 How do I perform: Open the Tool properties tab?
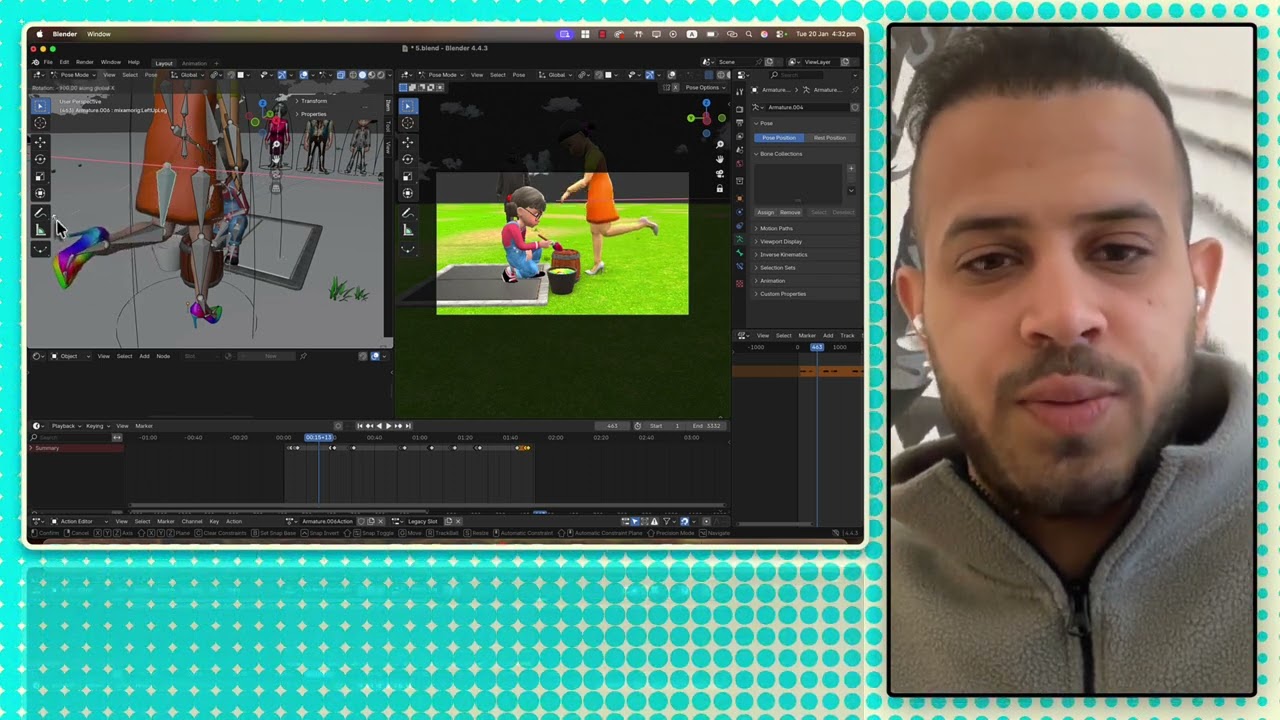740,92
